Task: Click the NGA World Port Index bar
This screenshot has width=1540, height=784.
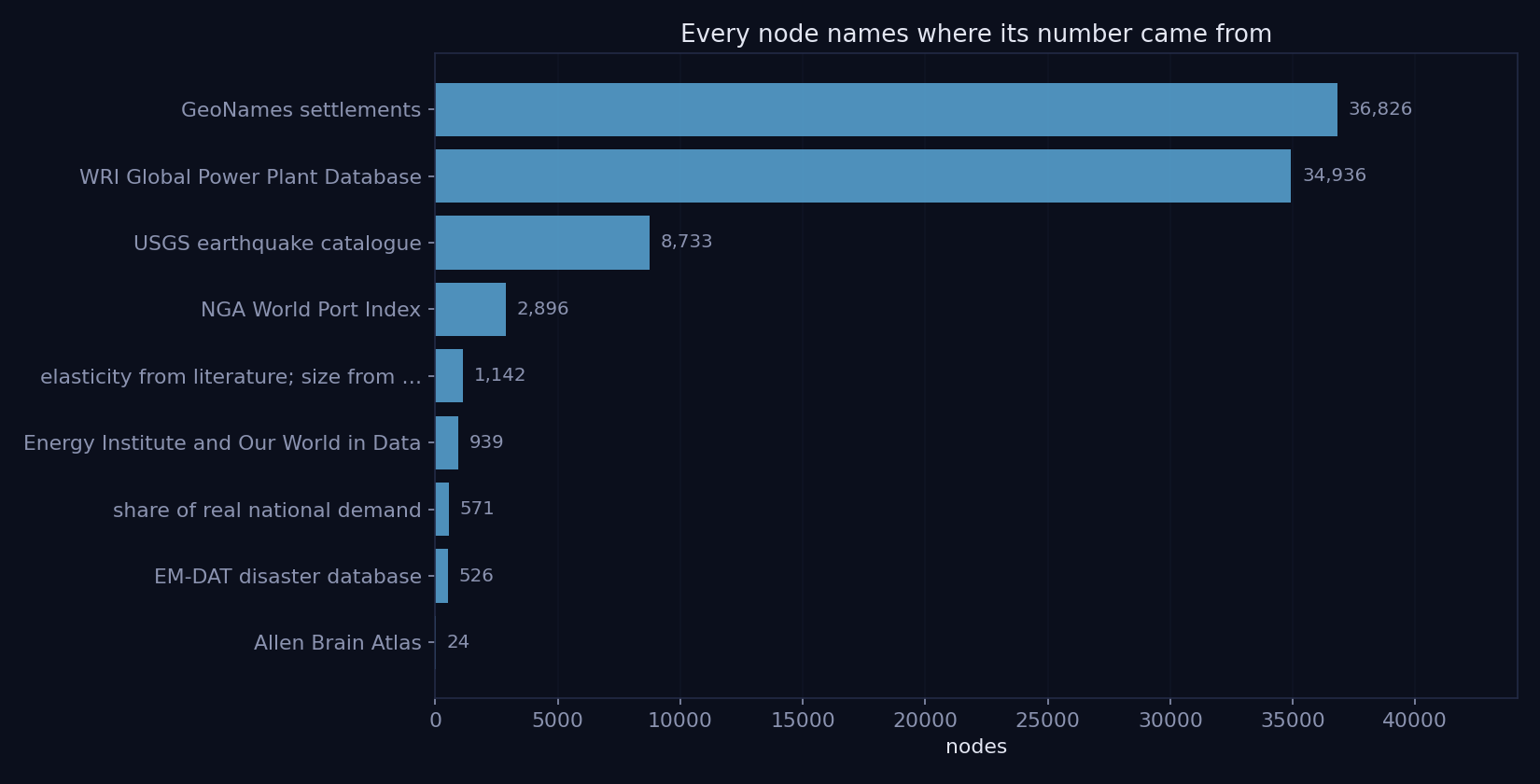Action: (470, 310)
